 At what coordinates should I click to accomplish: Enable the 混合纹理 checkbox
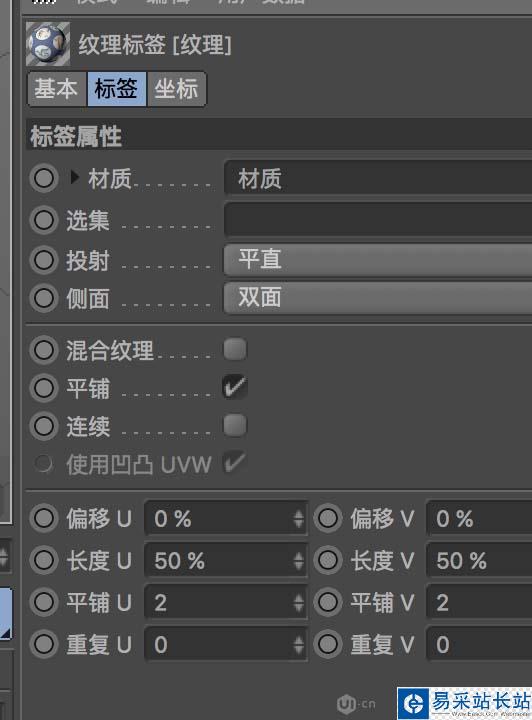tap(235, 349)
